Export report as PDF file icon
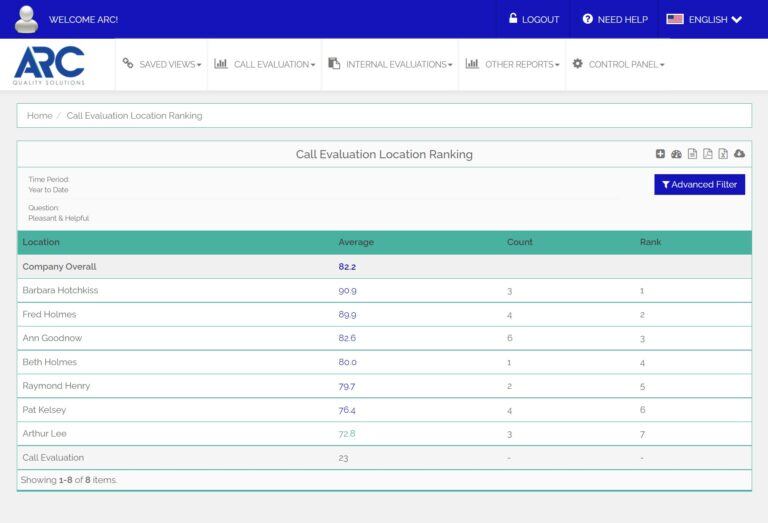The height and width of the screenshot is (523, 768). click(x=708, y=154)
